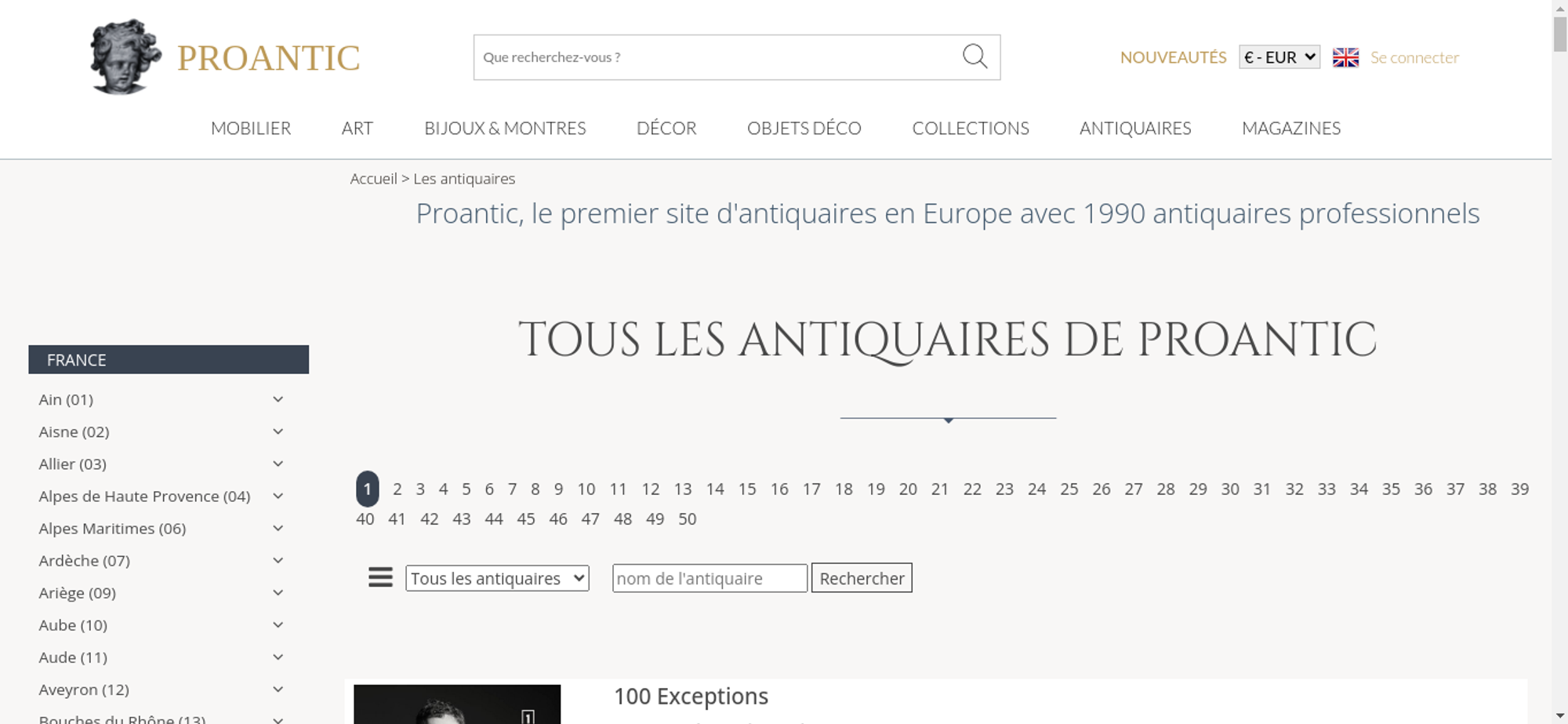Open the 'Tous les antiquaires' dropdown
The image size is (1568, 724).
(x=497, y=579)
